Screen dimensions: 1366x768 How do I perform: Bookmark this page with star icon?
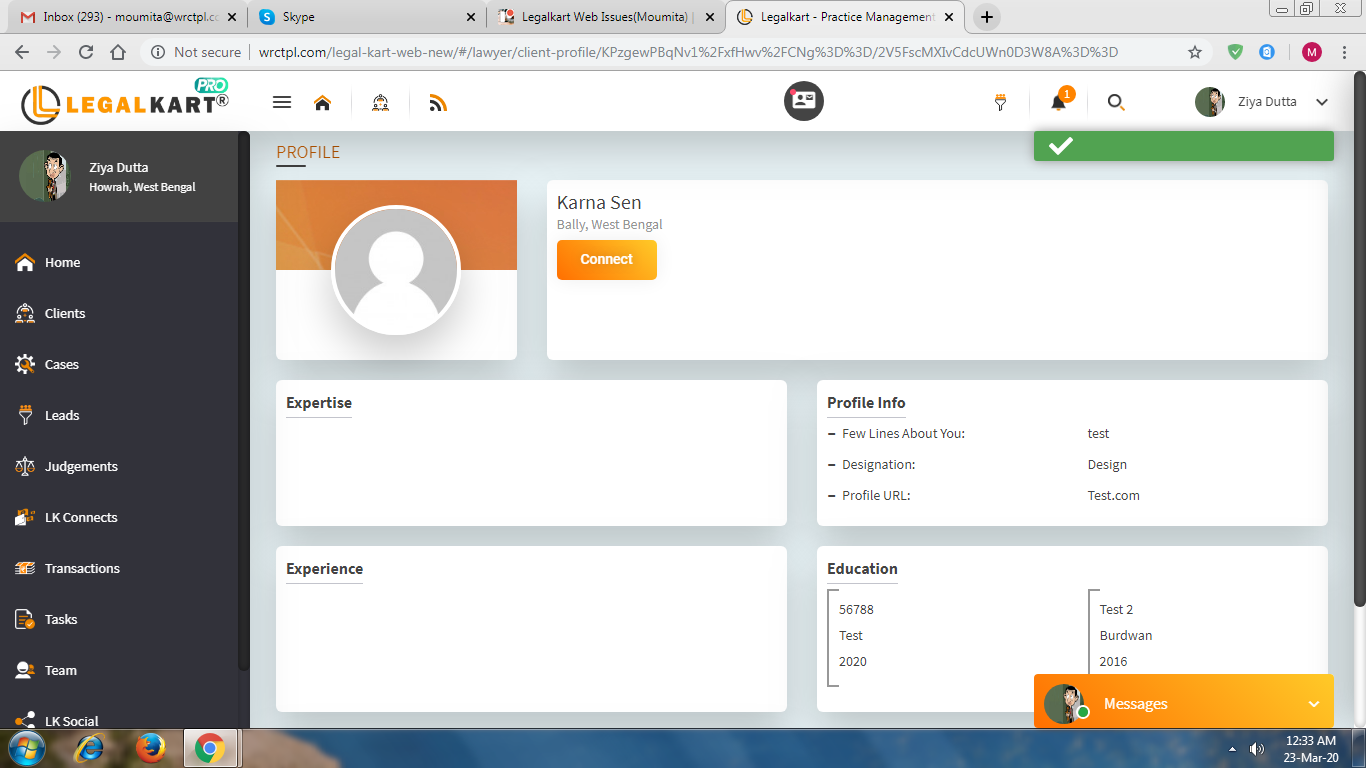point(1194,52)
